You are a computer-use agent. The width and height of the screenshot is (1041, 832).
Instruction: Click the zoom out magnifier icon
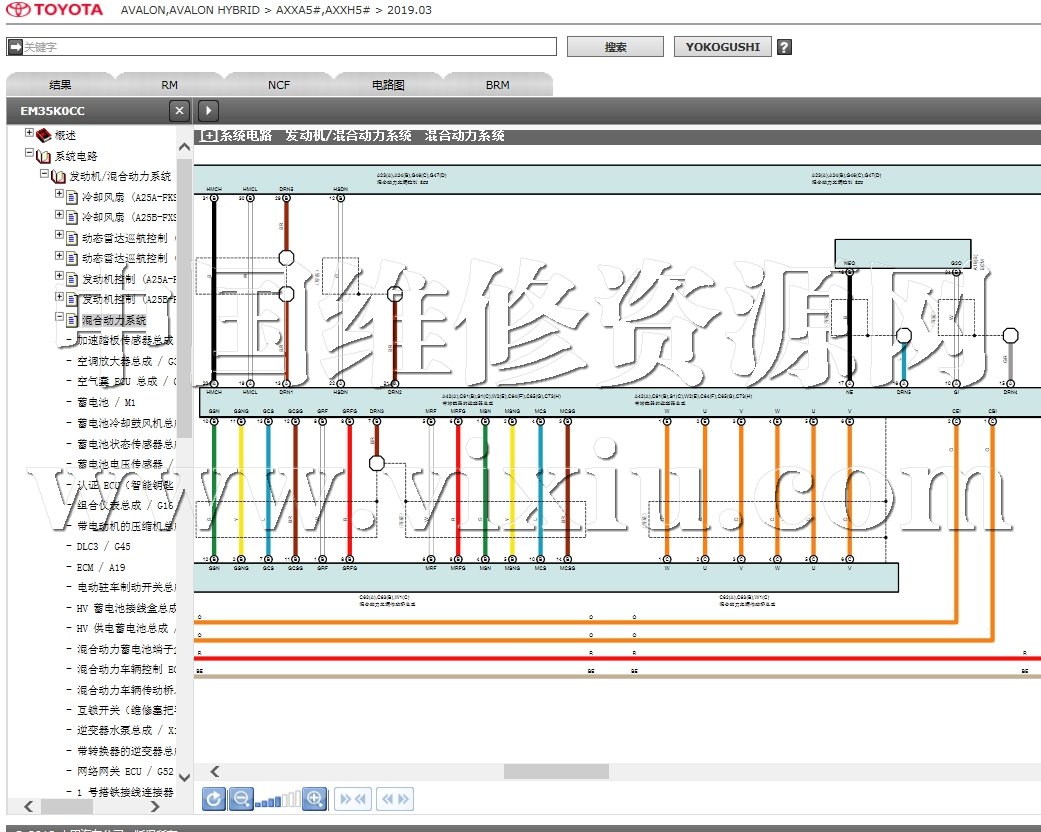click(x=241, y=798)
